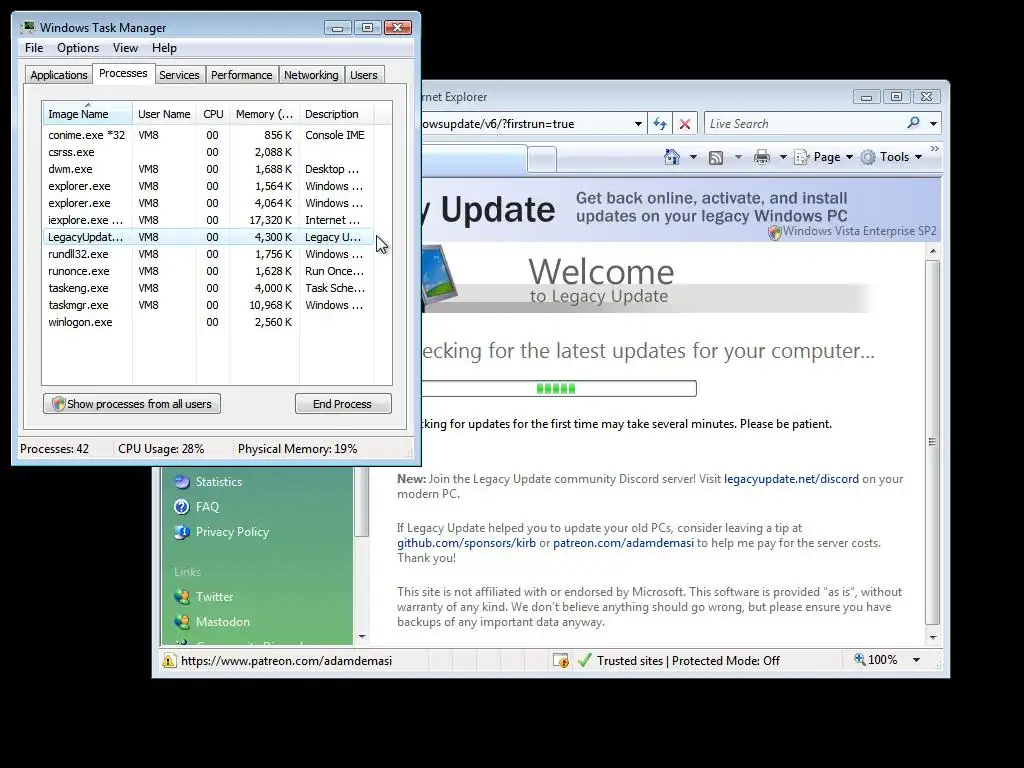Click the update checking progress bar

[x=559, y=389]
